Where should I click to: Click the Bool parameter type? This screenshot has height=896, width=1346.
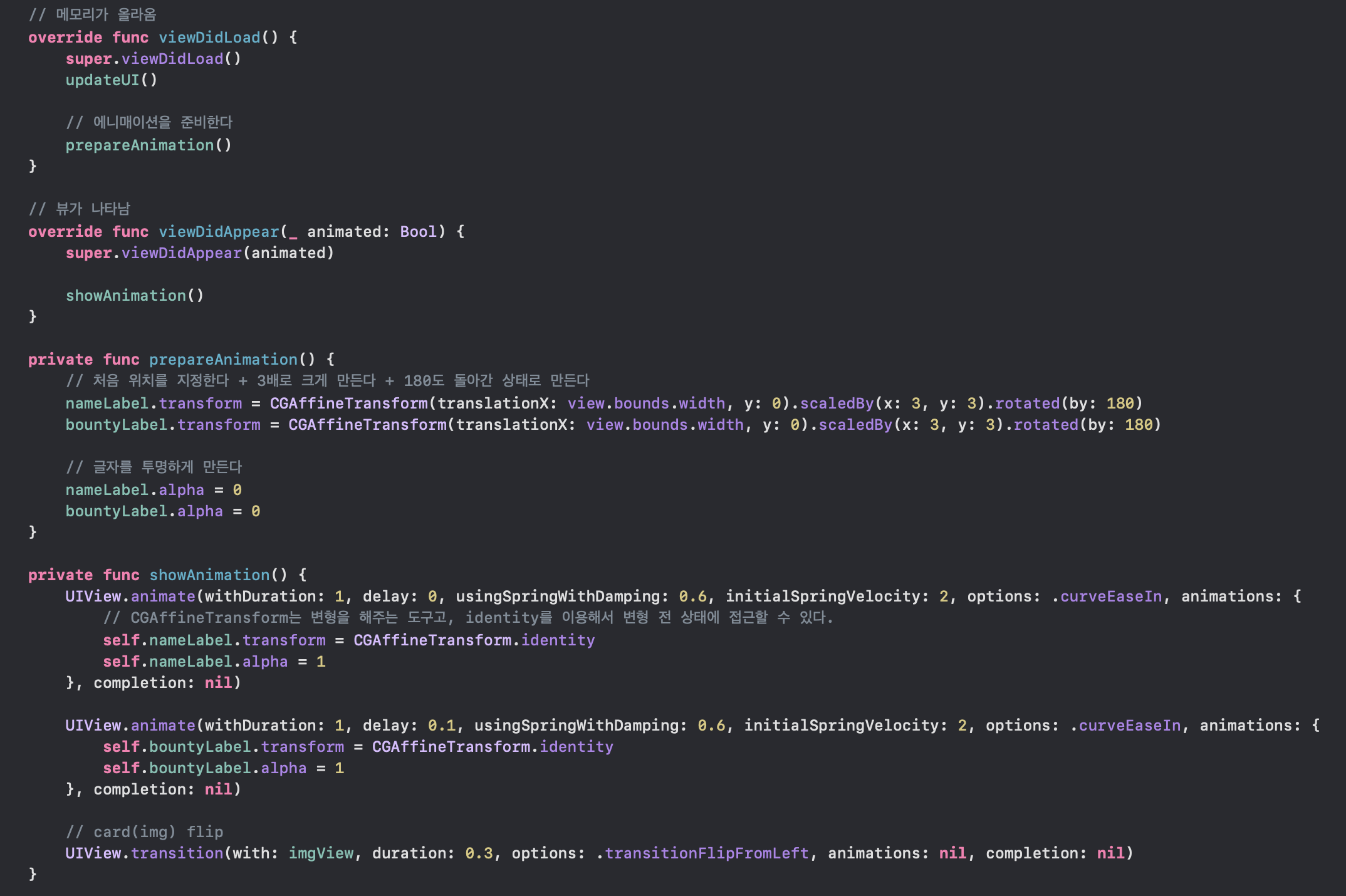tap(418, 232)
